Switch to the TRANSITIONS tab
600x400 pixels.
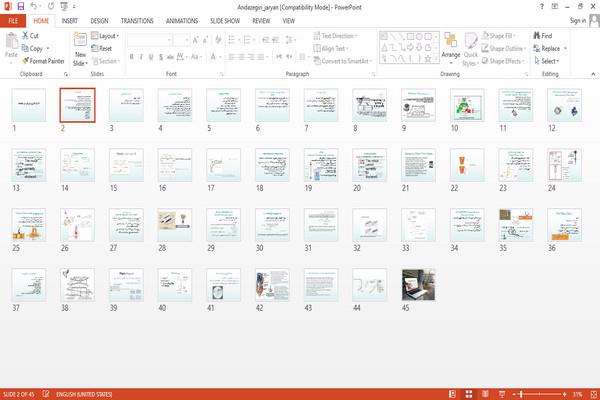click(x=137, y=21)
